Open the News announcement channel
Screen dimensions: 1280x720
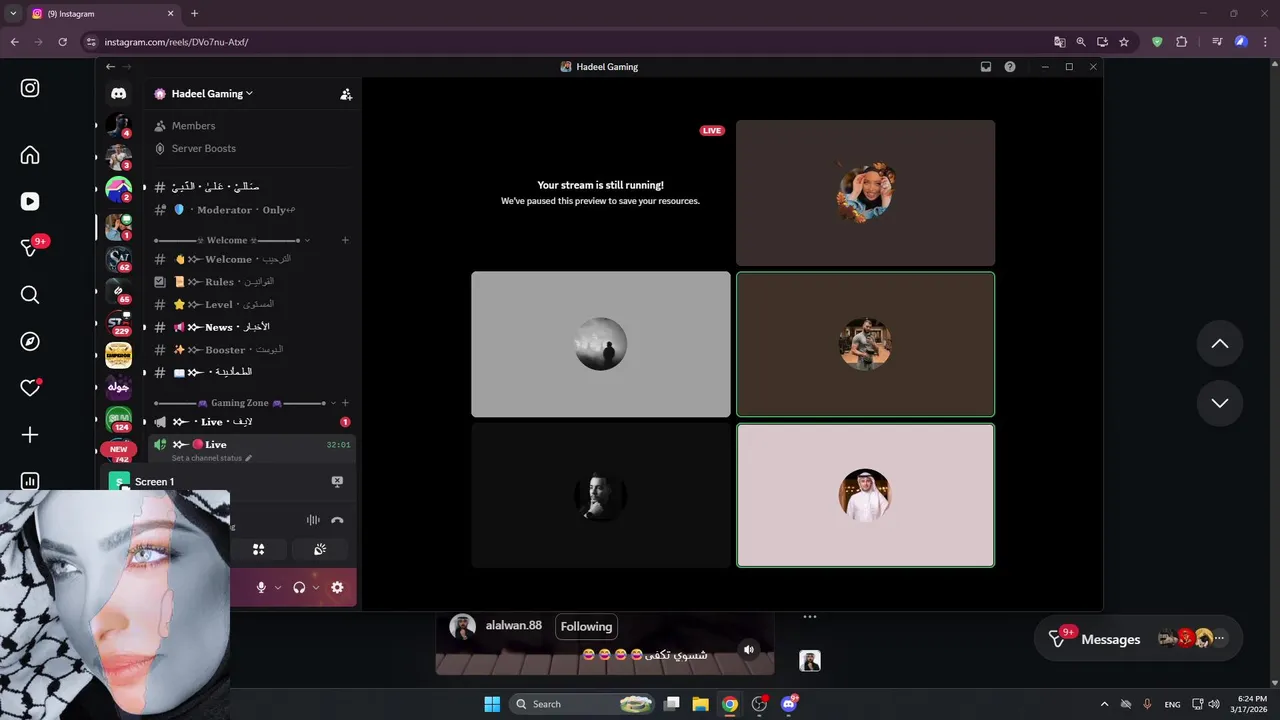click(252, 327)
